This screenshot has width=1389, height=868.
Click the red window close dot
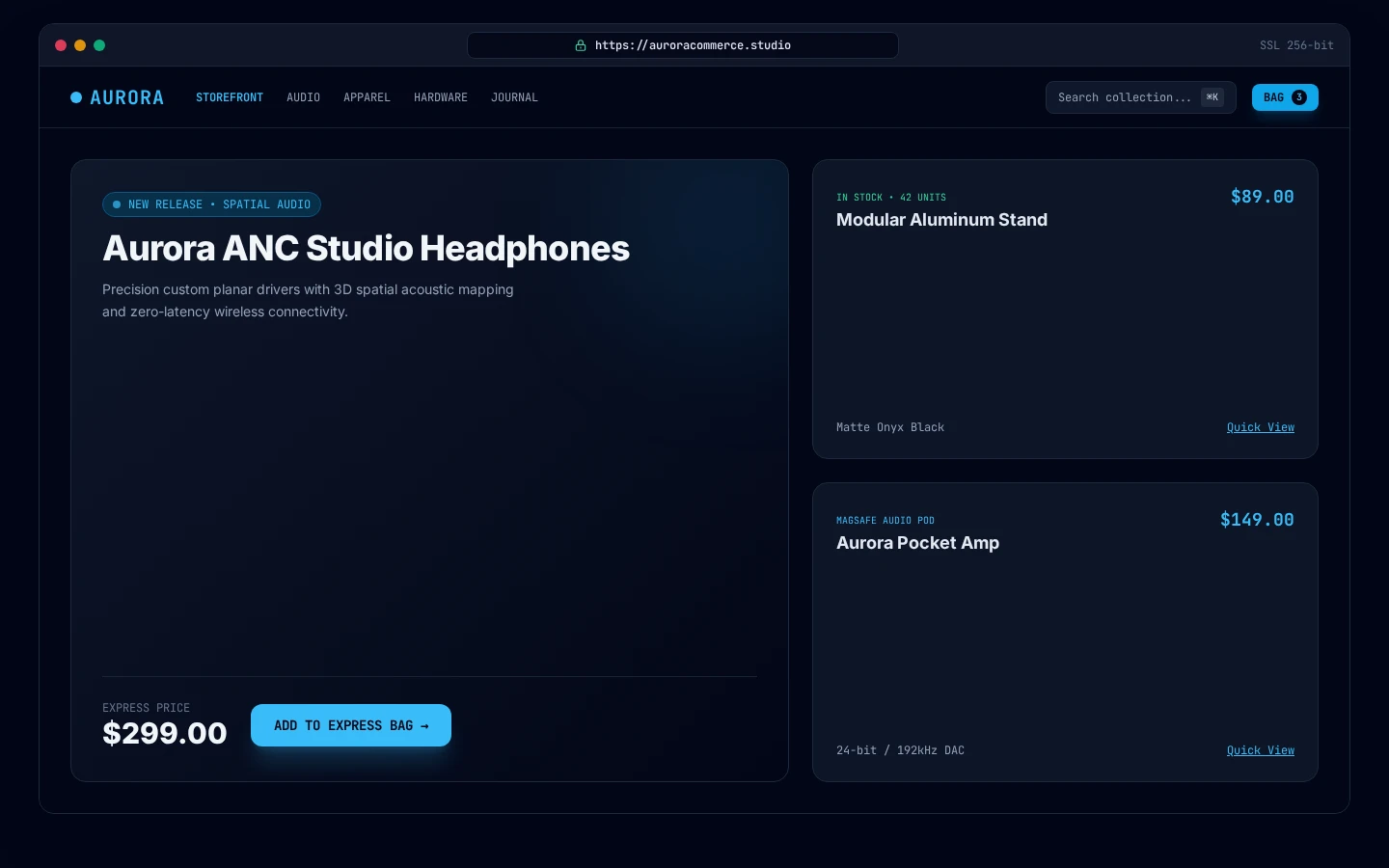[61, 45]
